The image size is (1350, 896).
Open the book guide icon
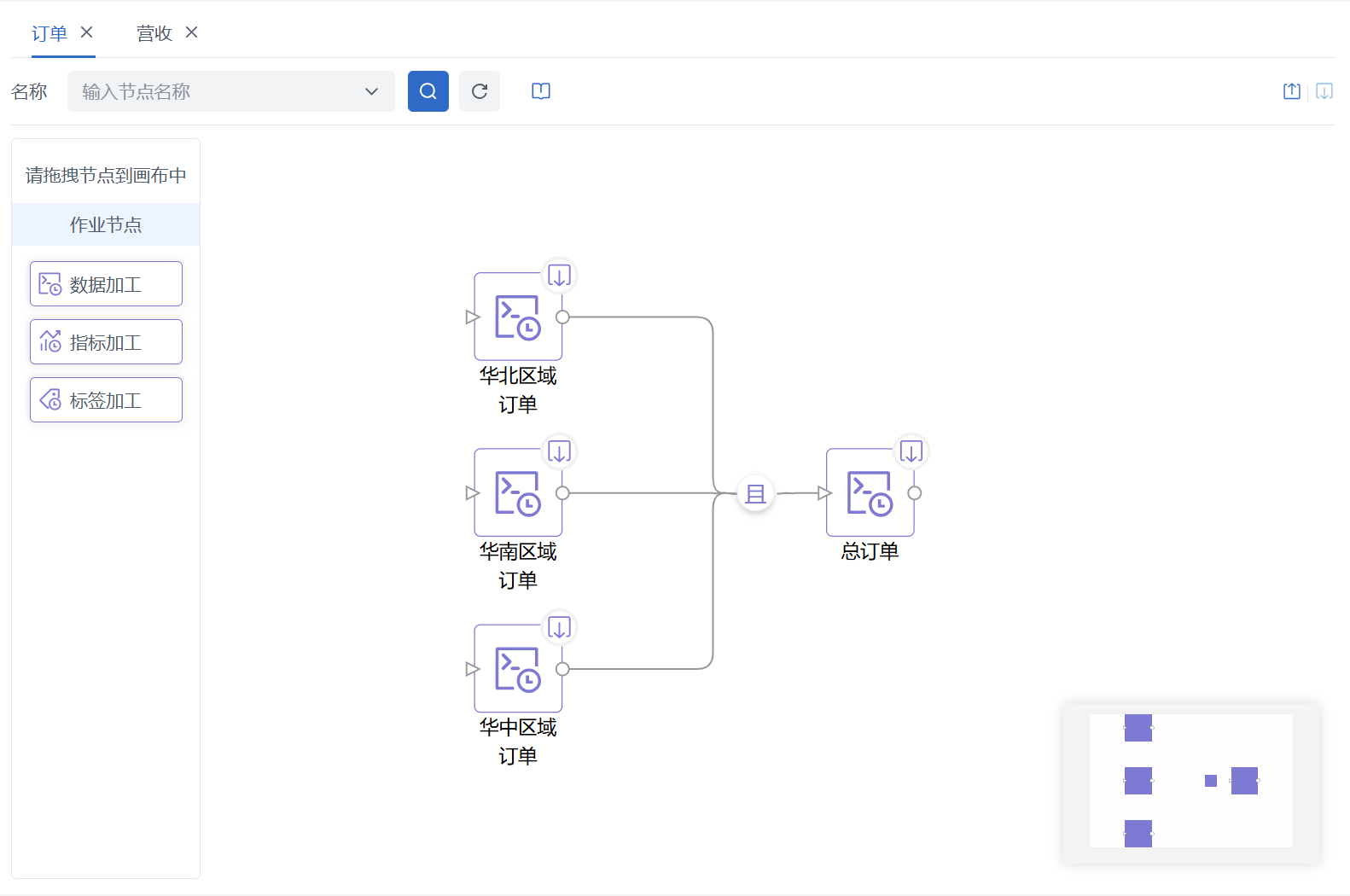540,91
